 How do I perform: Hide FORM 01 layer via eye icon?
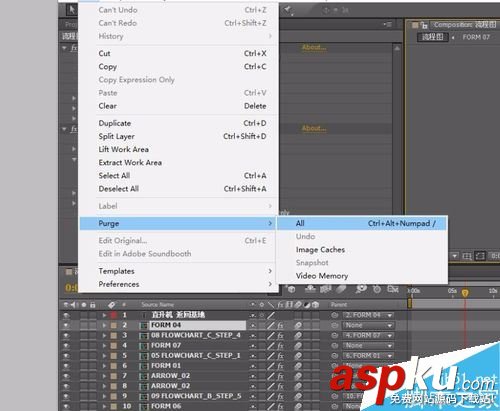[66, 366]
